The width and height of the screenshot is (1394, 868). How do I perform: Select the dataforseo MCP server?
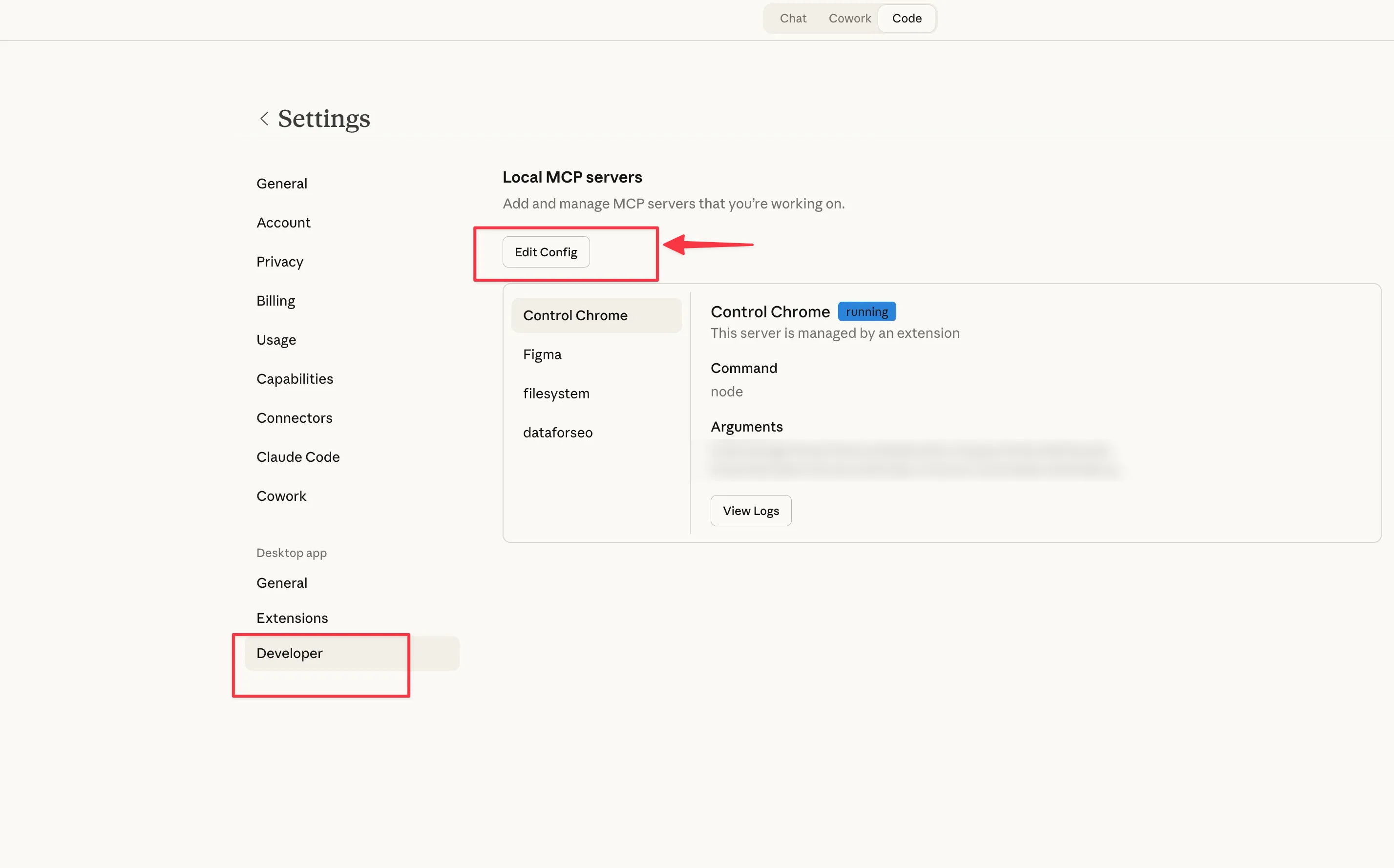point(557,432)
